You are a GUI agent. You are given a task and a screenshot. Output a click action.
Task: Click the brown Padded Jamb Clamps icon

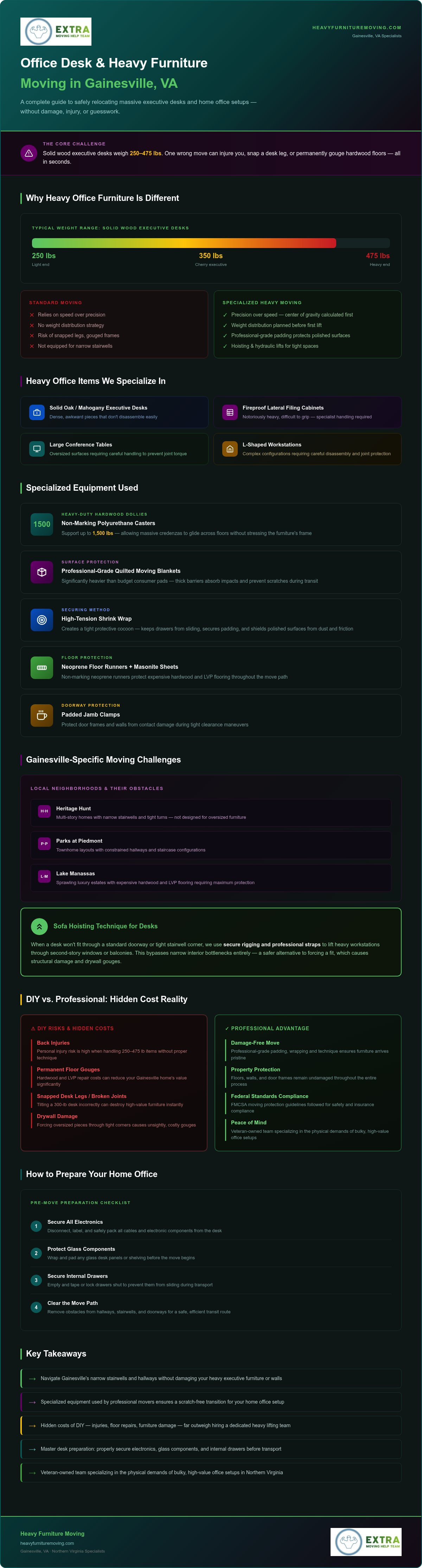pos(42,715)
